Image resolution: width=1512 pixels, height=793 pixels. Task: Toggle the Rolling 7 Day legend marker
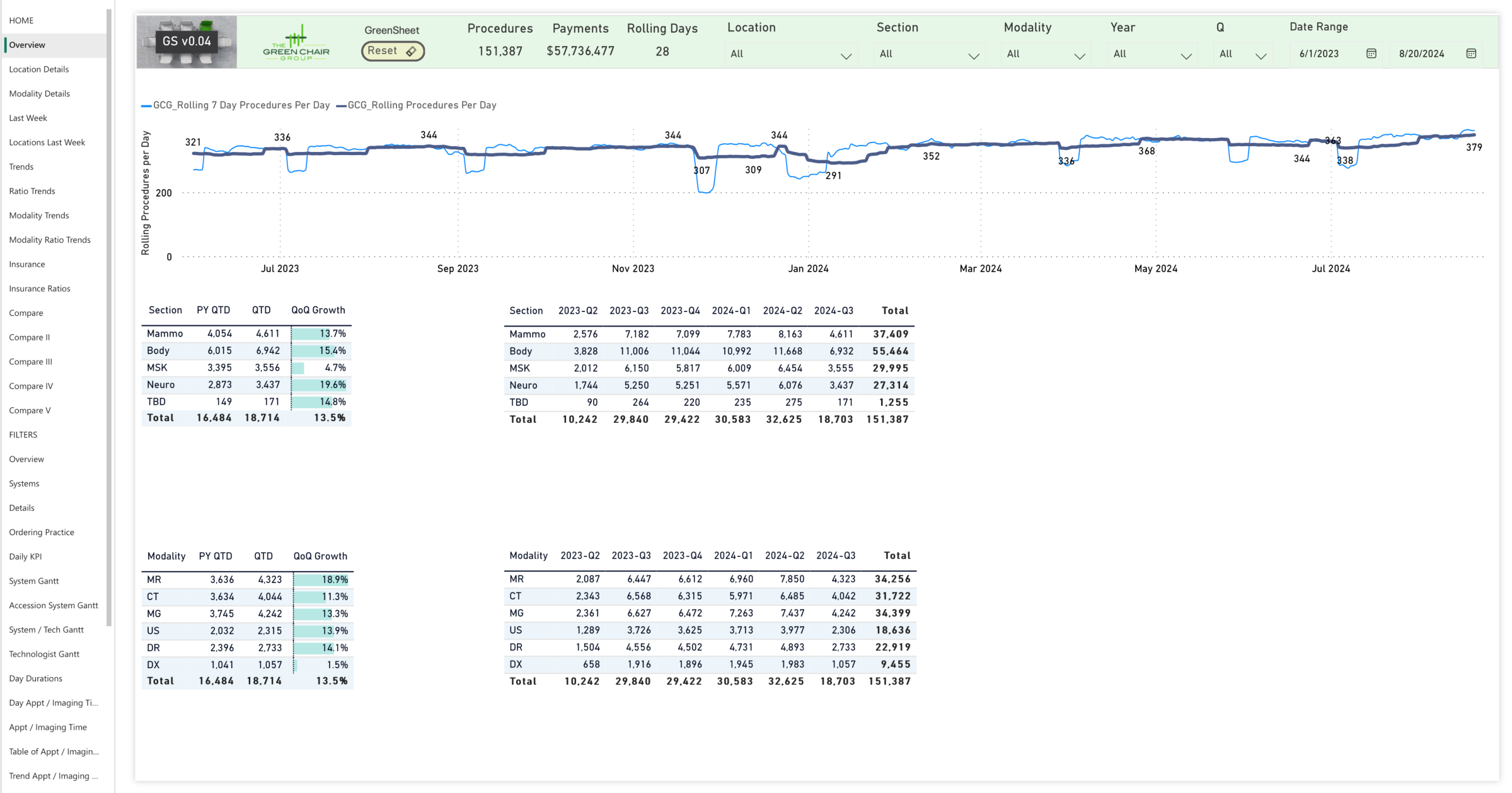pos(146,106)
